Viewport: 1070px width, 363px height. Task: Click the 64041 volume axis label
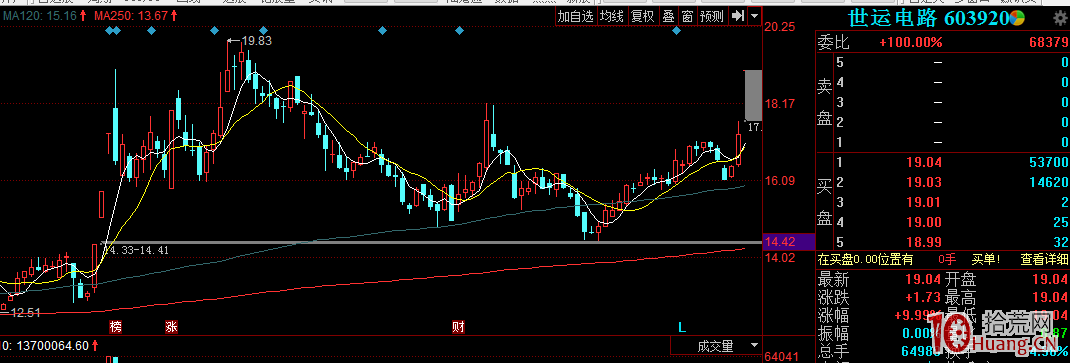(x=781, y=357)
